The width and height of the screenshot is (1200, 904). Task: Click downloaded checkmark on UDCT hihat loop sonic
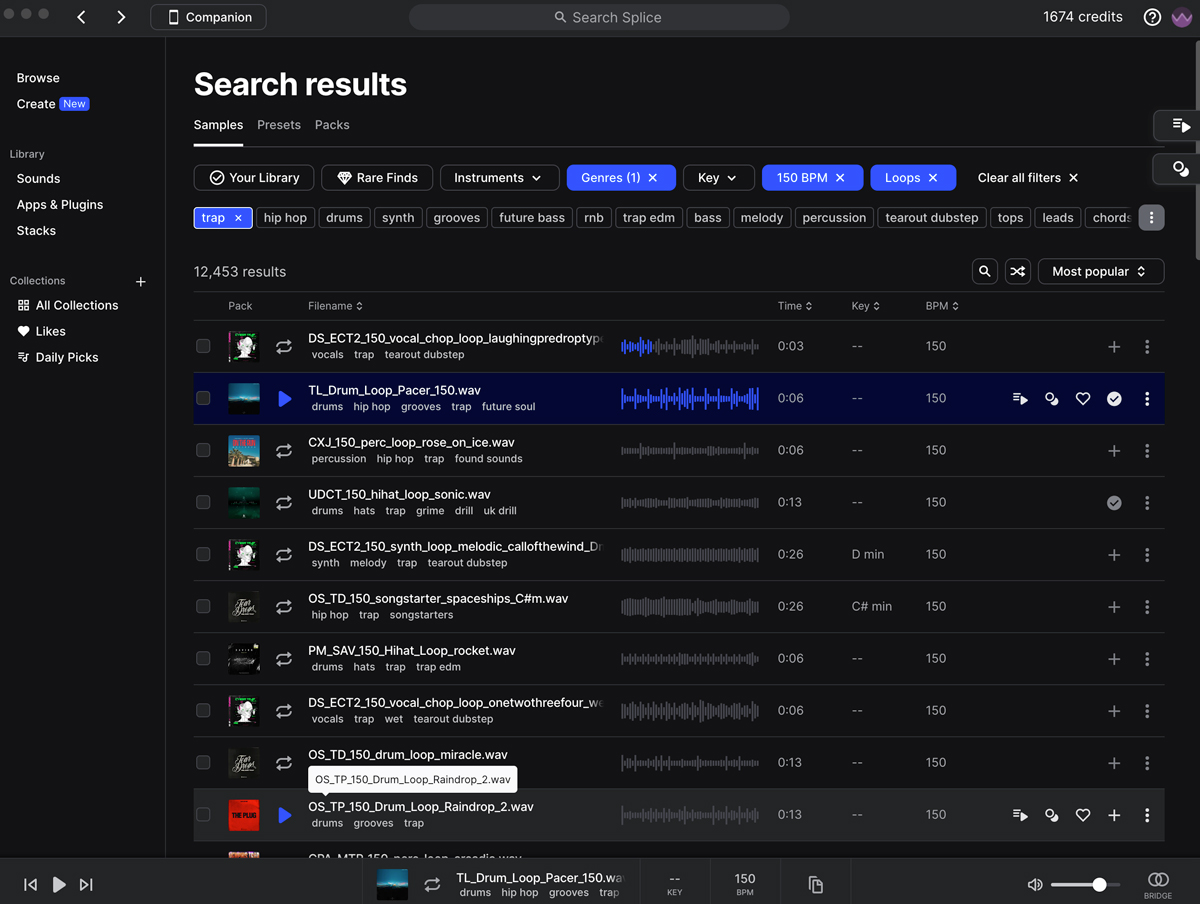(x=1114, y=502)
